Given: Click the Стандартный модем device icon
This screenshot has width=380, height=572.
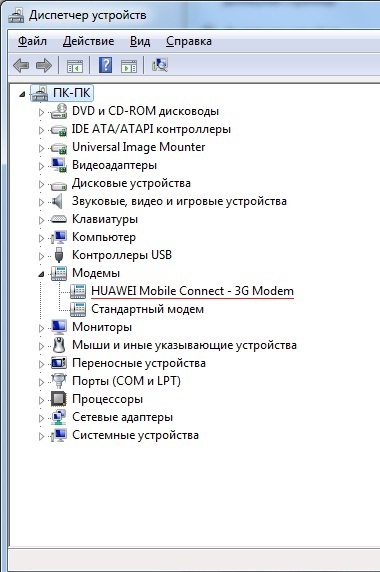Looking at the screenshot, I should [78, 309].
